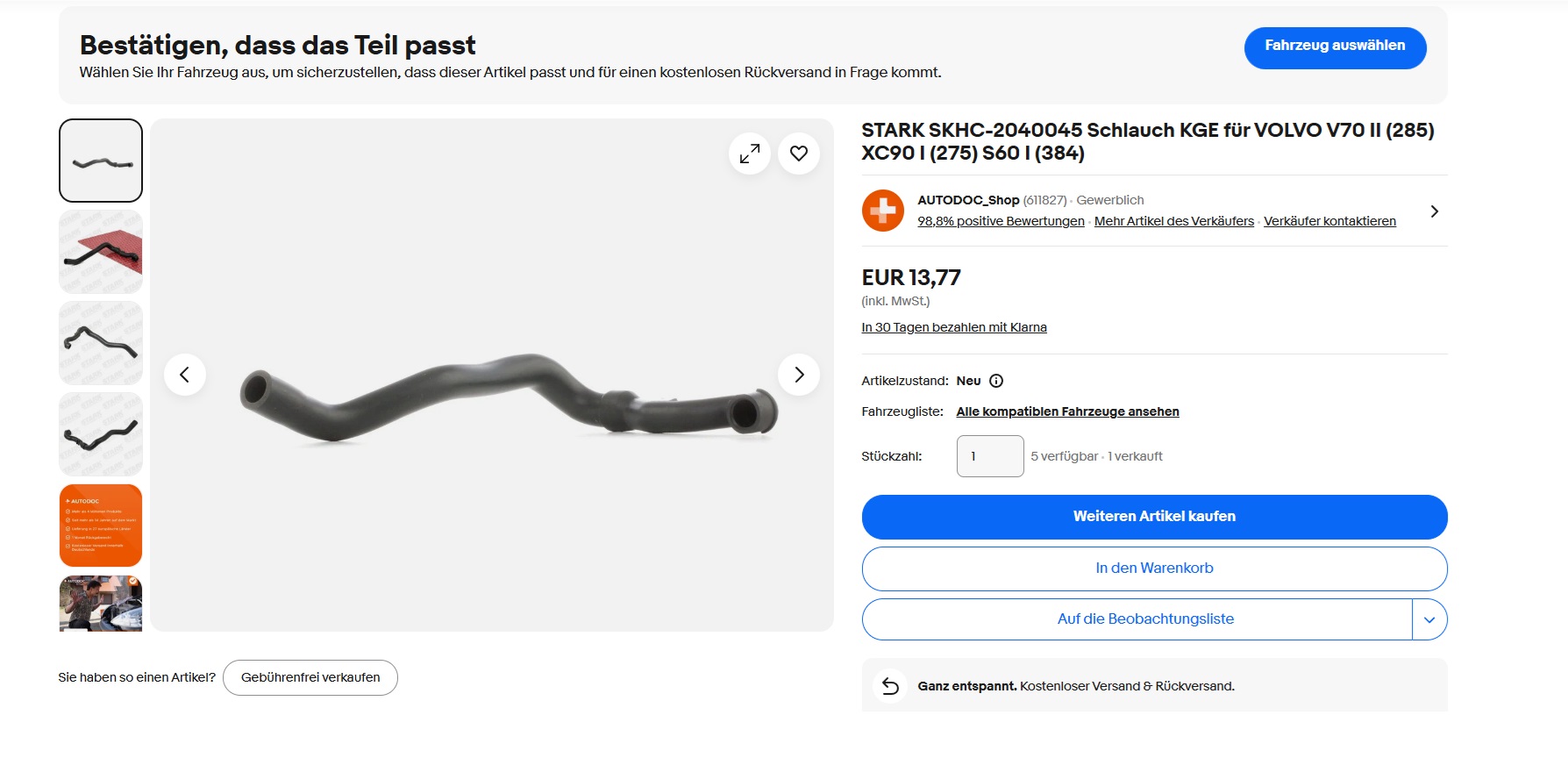Go to previous product image
The height and width of the screenshot is (758, 1568).
tap(185, 375)
